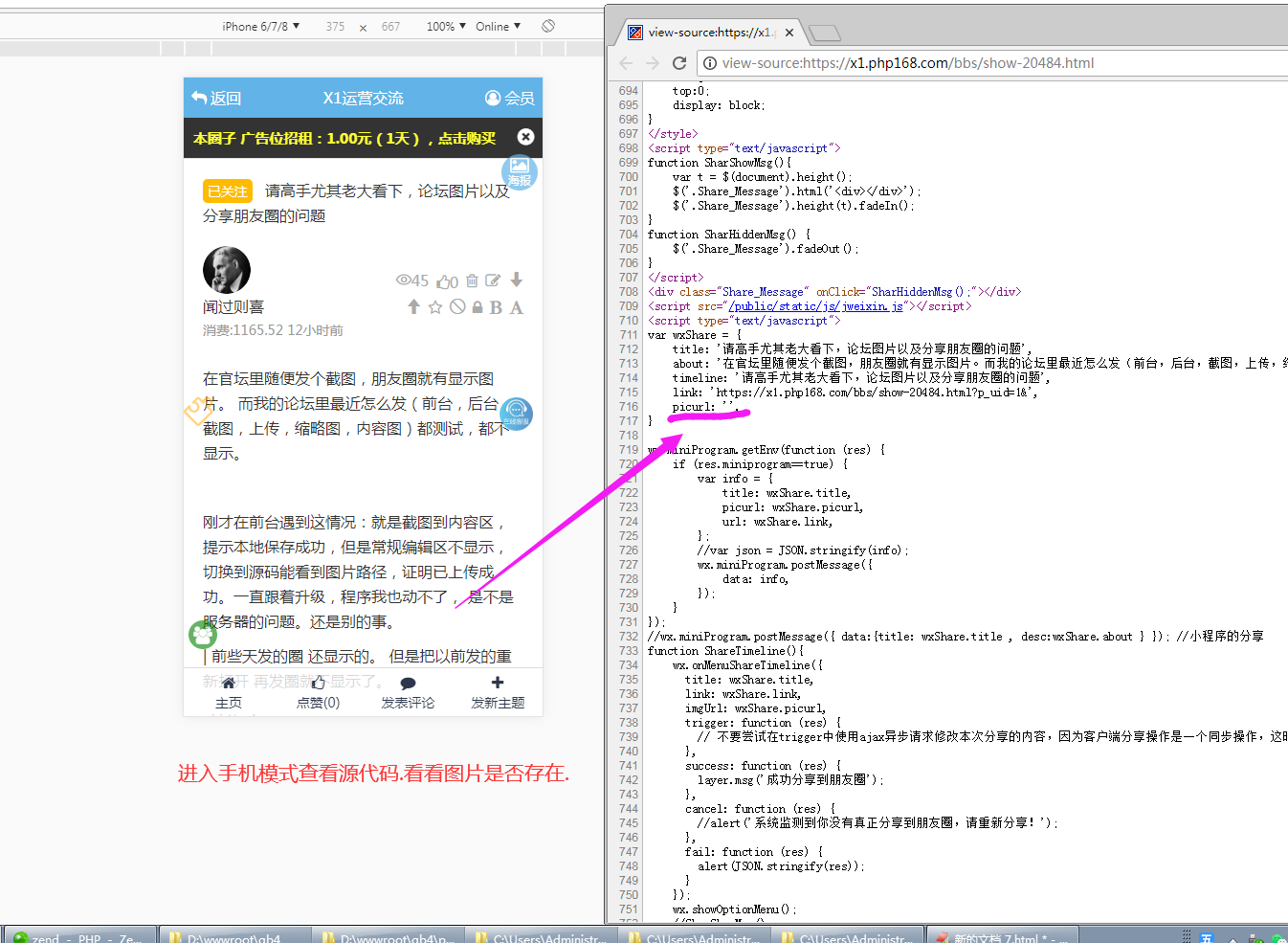Toggle the 已关注 followed badge
Screen dimensions: 1288x943
227,191
